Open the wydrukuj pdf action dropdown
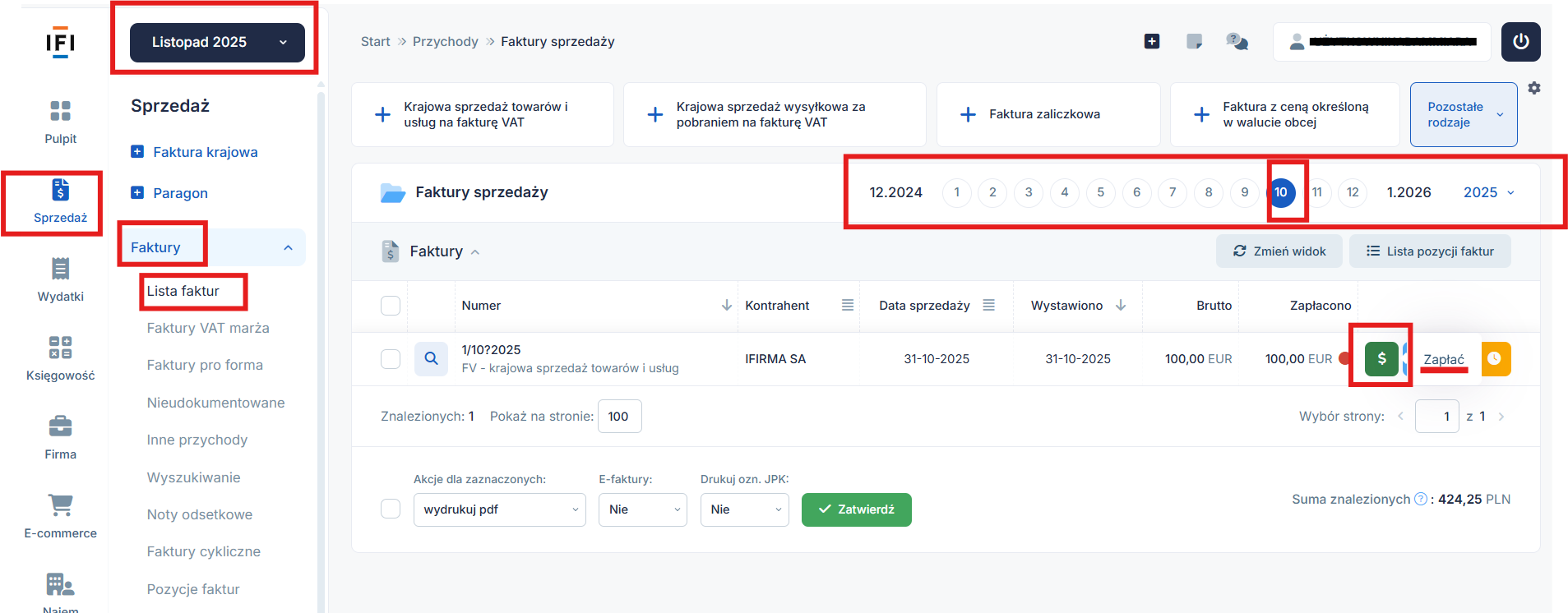Screen dimensions: 1568x613 pyautogui.click(x=499, y=509)
